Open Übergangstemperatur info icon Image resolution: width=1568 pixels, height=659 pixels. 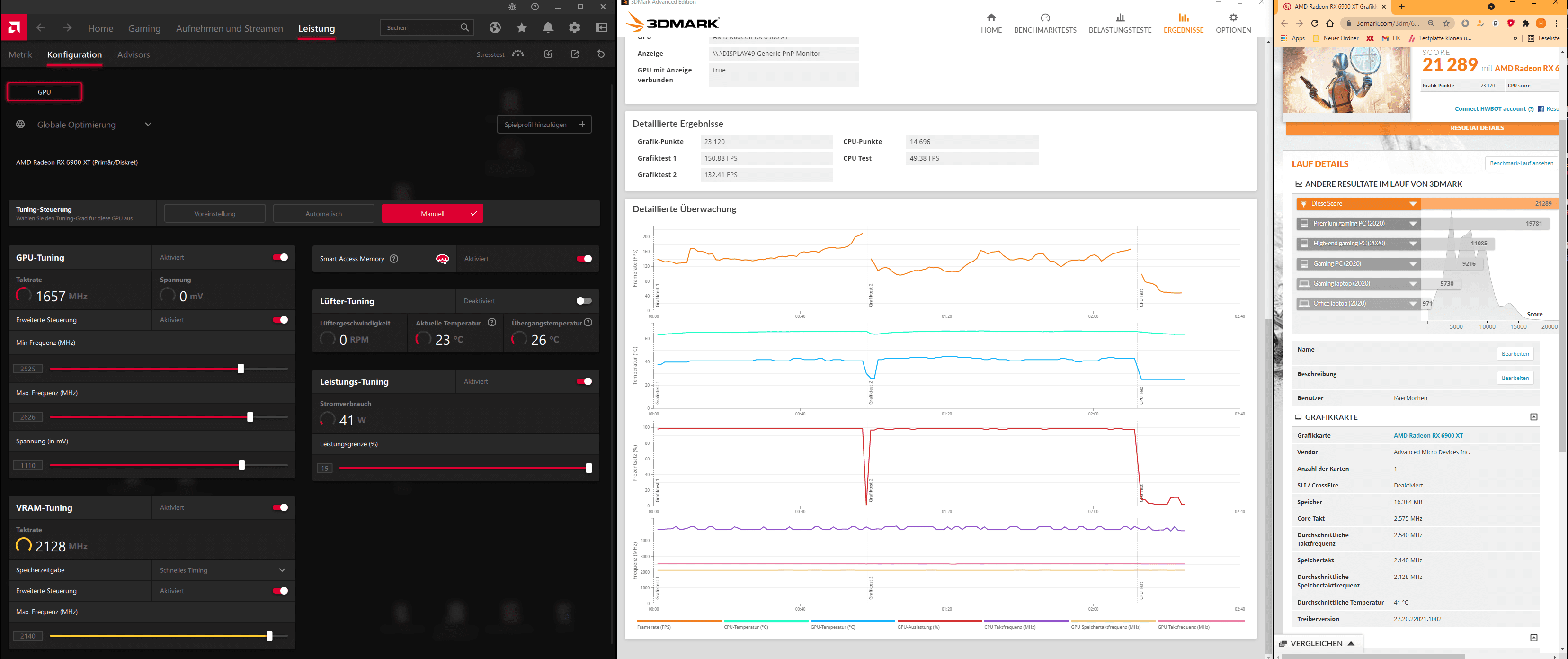pyautogui.click(x=588, y=322)
